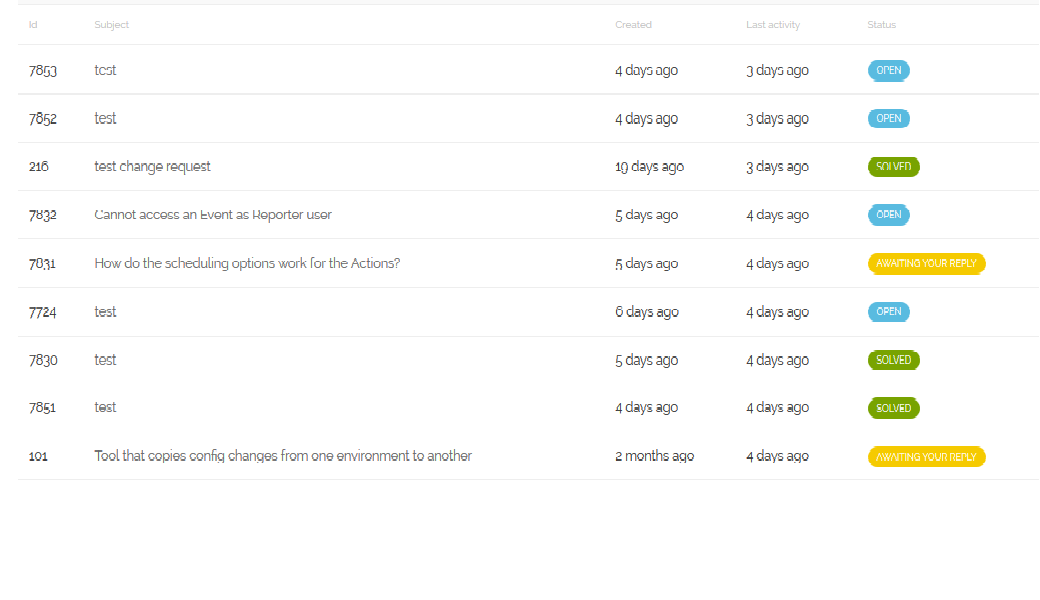The width and height of the screenshot is (1040, 600).
Task: Open 'Cannot access an Event as Reporter user' ticket
Action: (213, 215)
